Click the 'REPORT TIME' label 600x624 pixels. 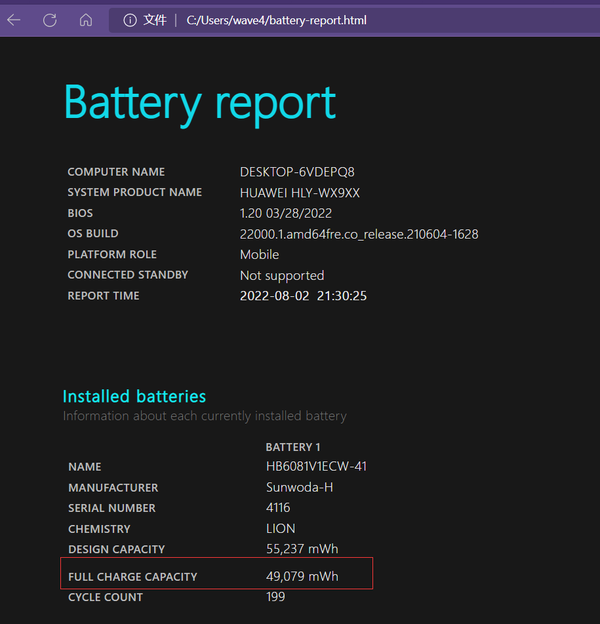[x=103, y=296]
